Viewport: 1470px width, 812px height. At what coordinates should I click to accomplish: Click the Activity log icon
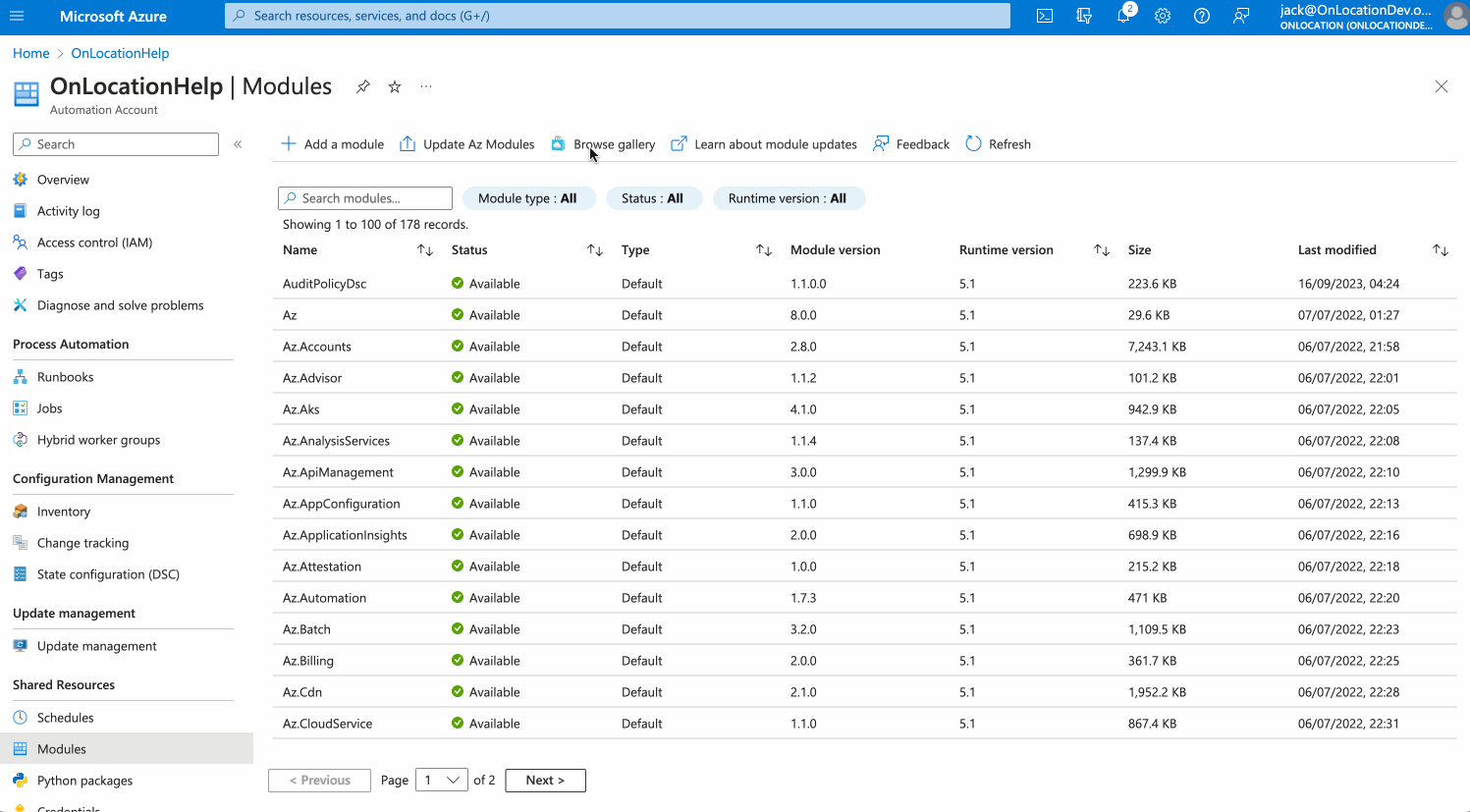tap(20, 211)
